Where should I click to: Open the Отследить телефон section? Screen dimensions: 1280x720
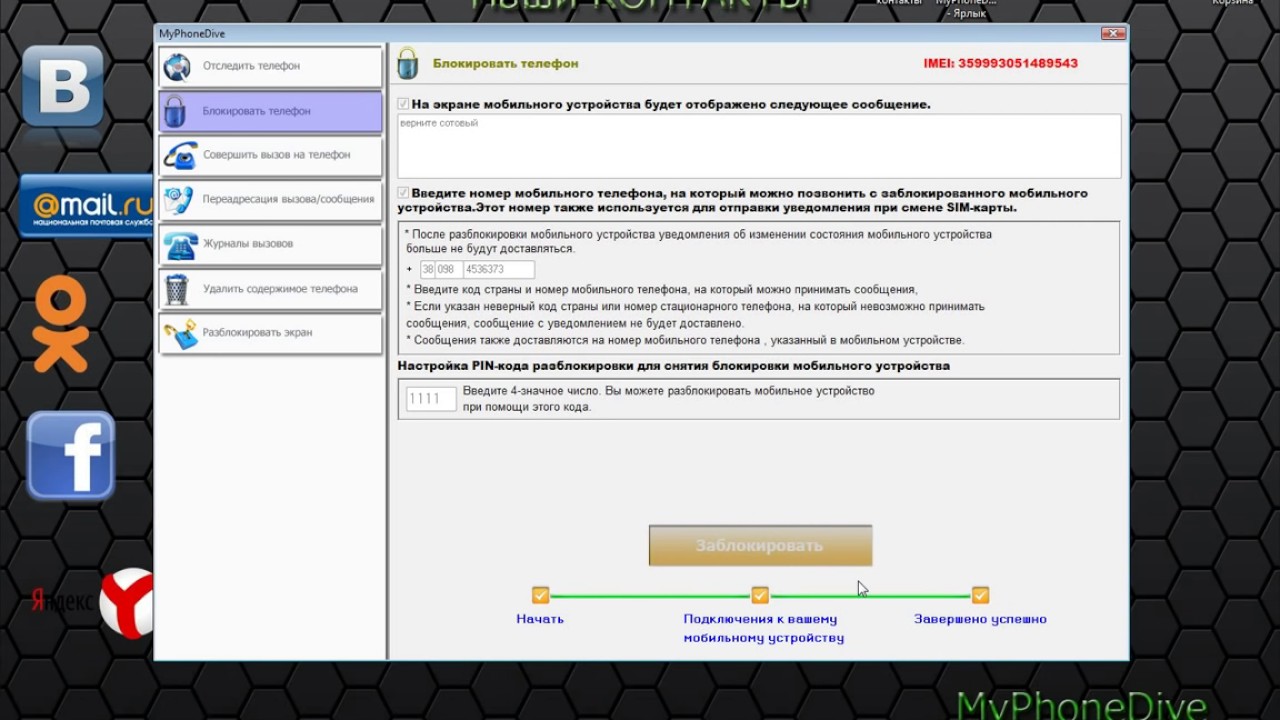tap(270, 66)
